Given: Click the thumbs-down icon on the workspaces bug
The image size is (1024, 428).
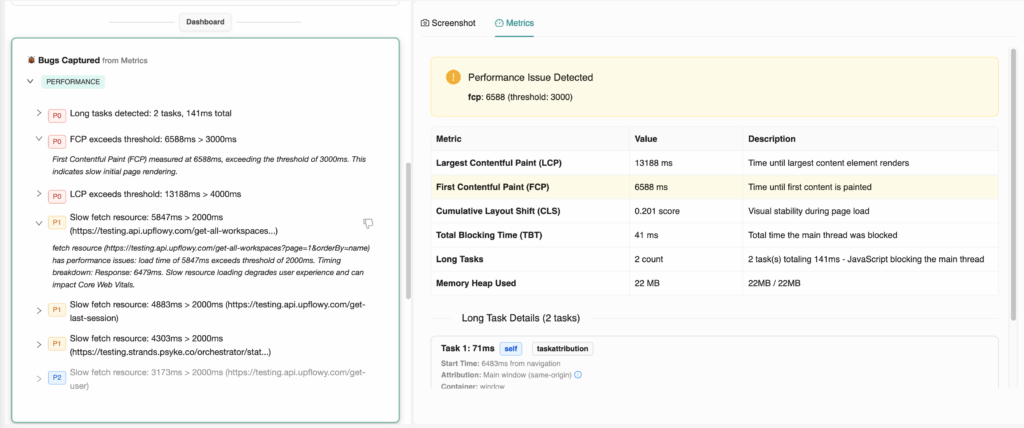Looking at the screenshot, I should point(368,223).
